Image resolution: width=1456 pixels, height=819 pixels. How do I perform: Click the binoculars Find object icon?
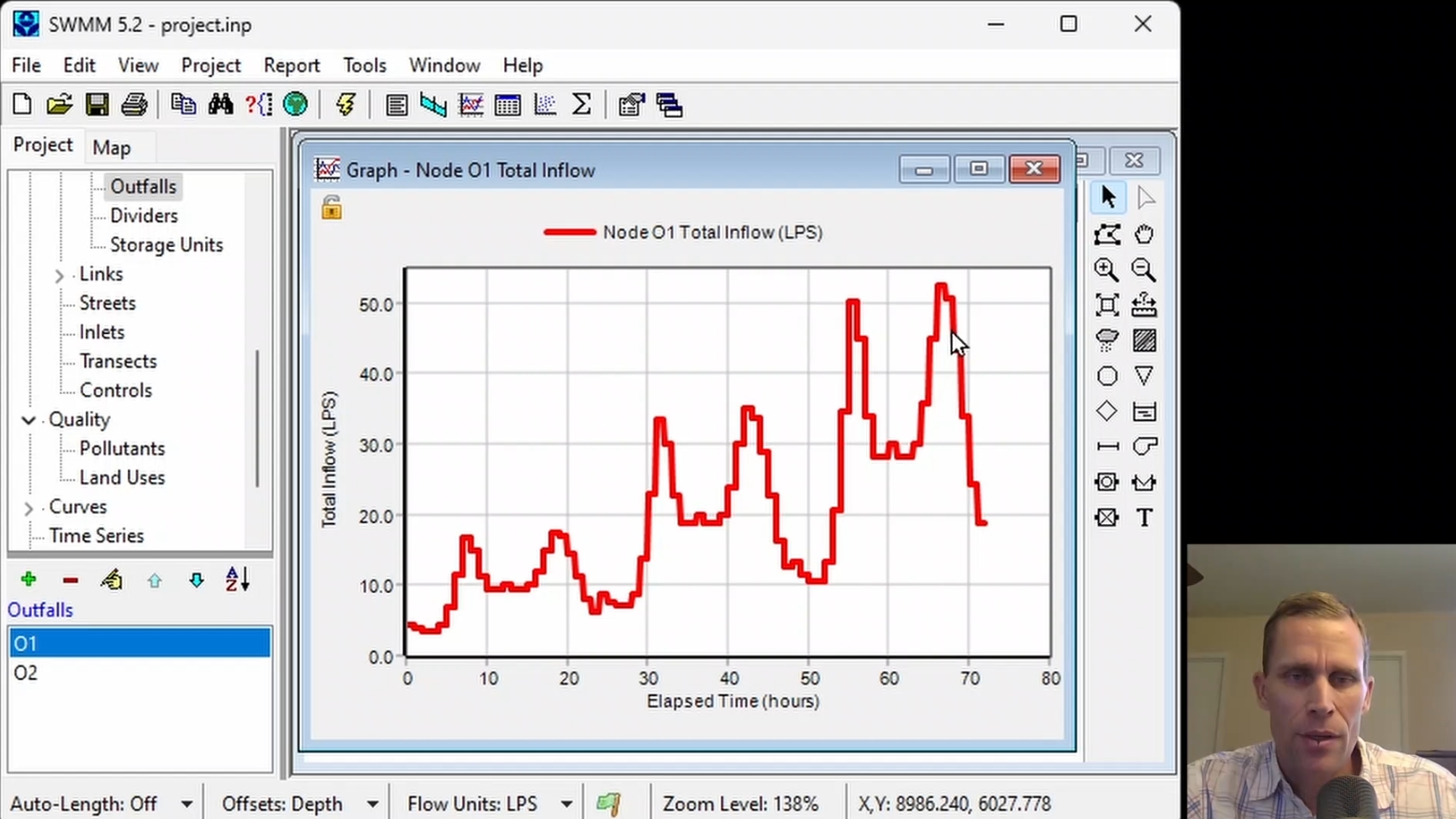pyautogui.click(x=221, y=105)
